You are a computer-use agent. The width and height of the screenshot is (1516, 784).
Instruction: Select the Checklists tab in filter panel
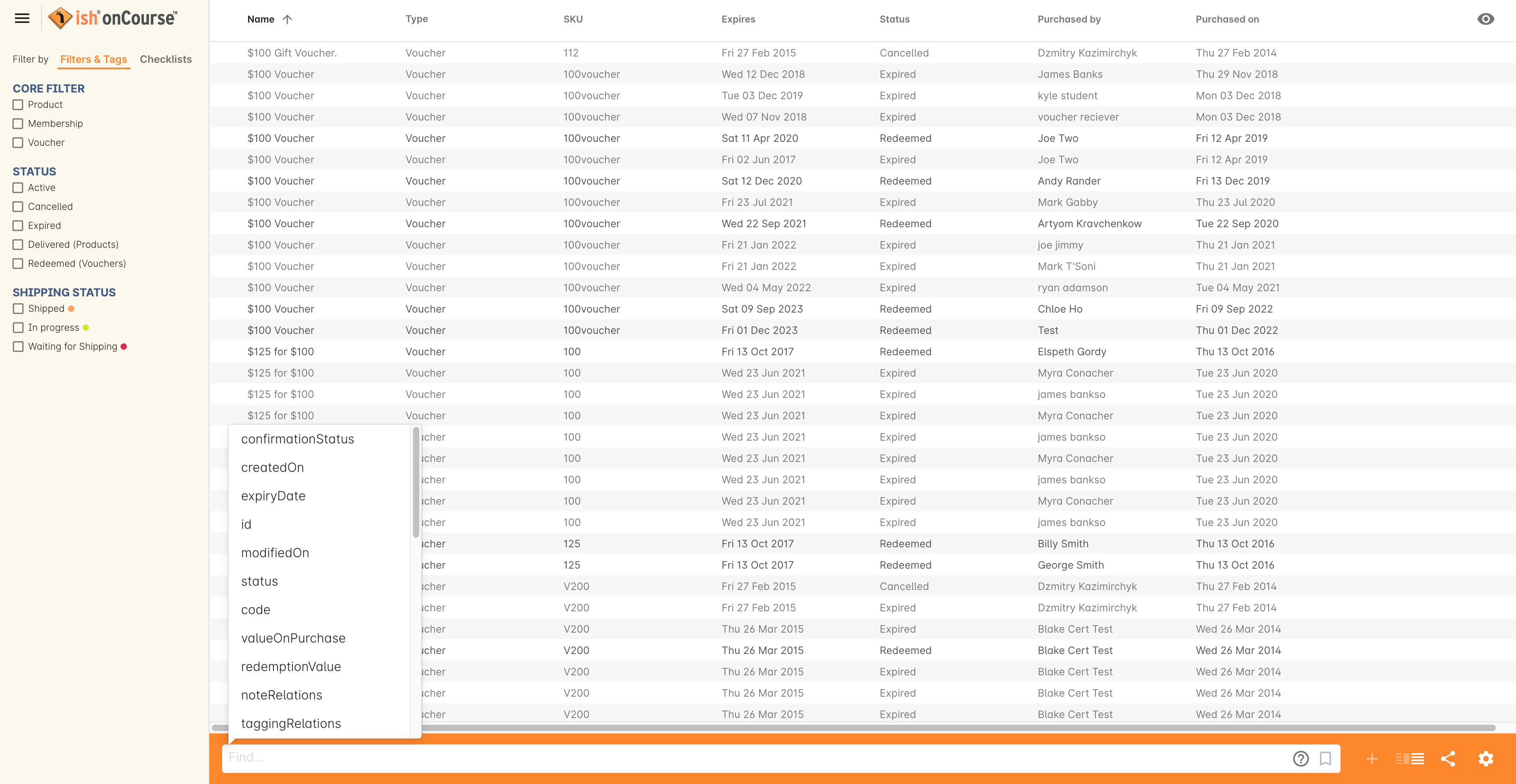click(166, 59)
